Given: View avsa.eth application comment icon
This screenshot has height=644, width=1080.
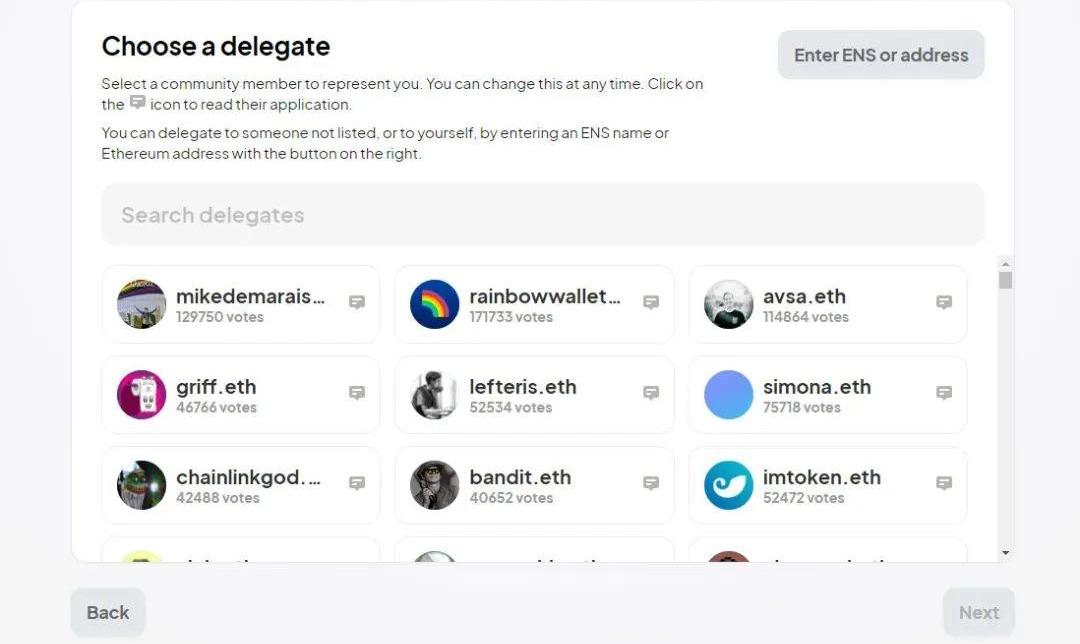Looking at the screenshot, I should coord(944,302).
